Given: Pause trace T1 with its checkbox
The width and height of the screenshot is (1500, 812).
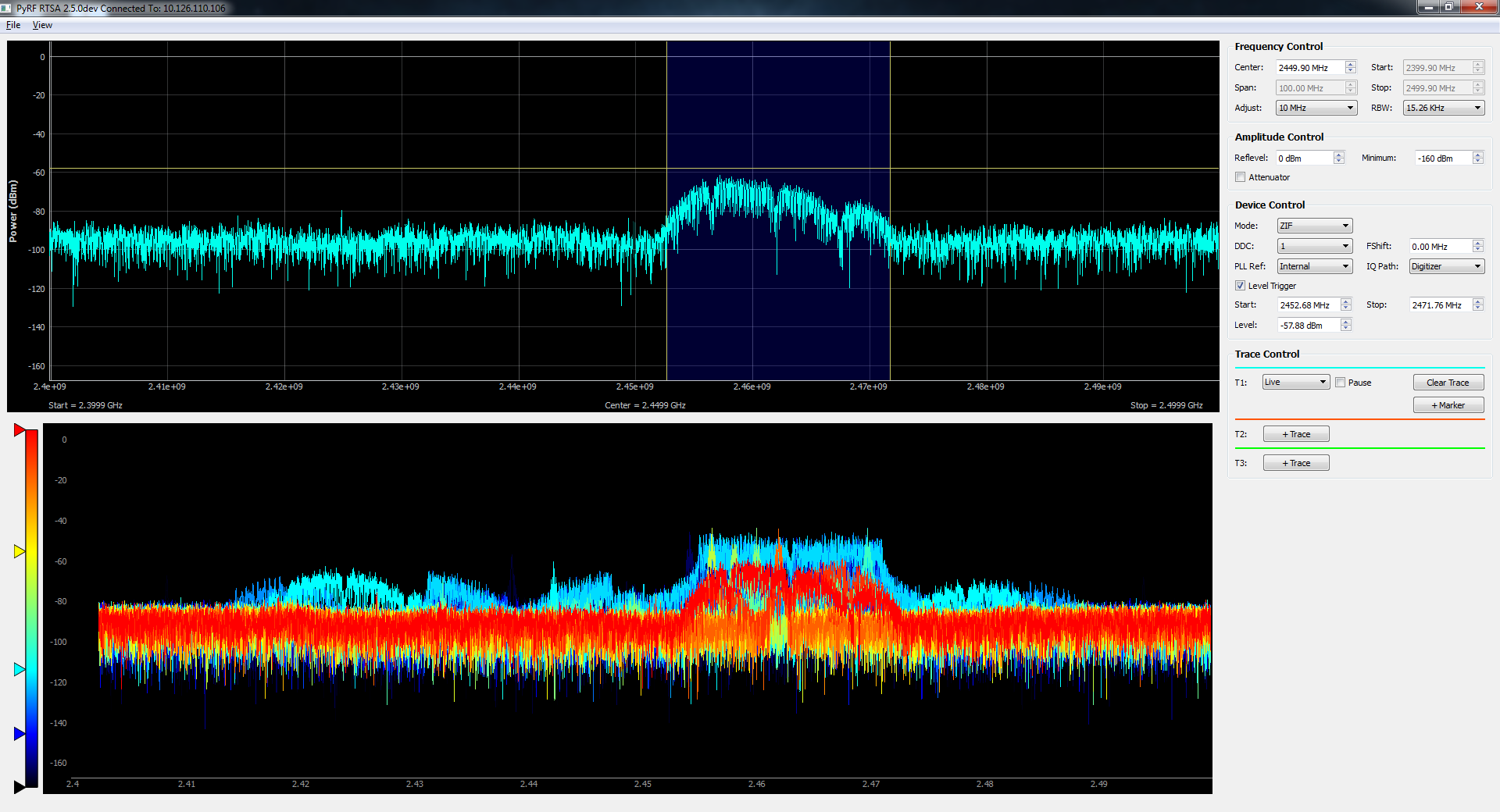Looking at the screenshot, I should pos(1340,382).
